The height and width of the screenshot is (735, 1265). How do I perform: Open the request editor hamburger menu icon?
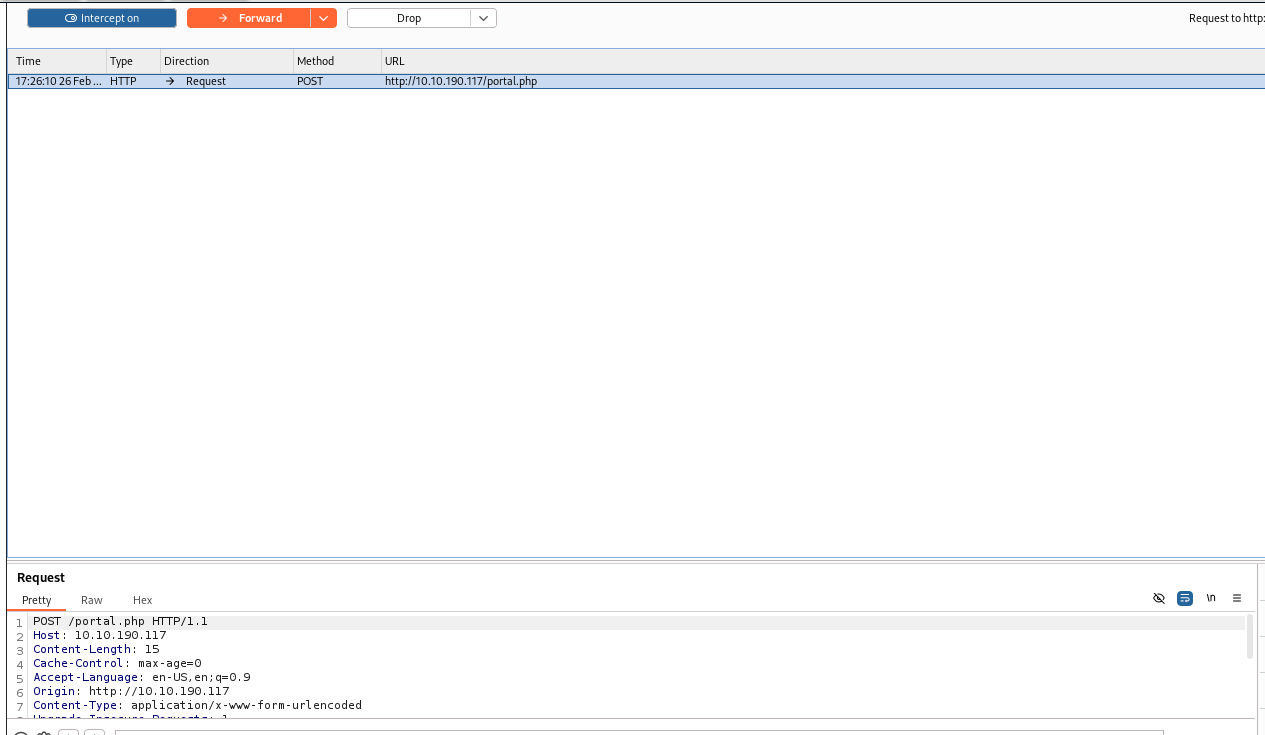coord(1237,598)
